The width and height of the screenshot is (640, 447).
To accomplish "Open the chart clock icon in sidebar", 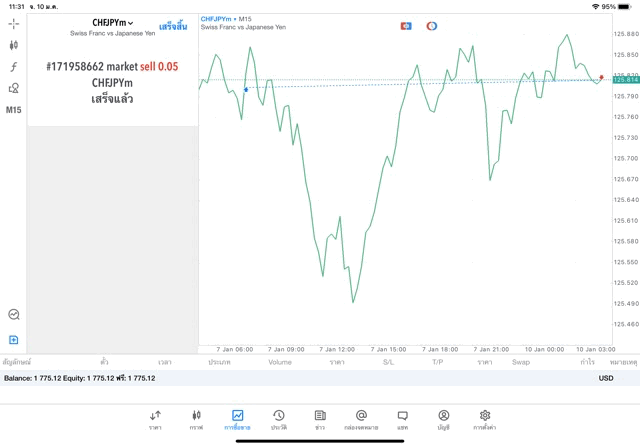I will [x=14, y=315].
